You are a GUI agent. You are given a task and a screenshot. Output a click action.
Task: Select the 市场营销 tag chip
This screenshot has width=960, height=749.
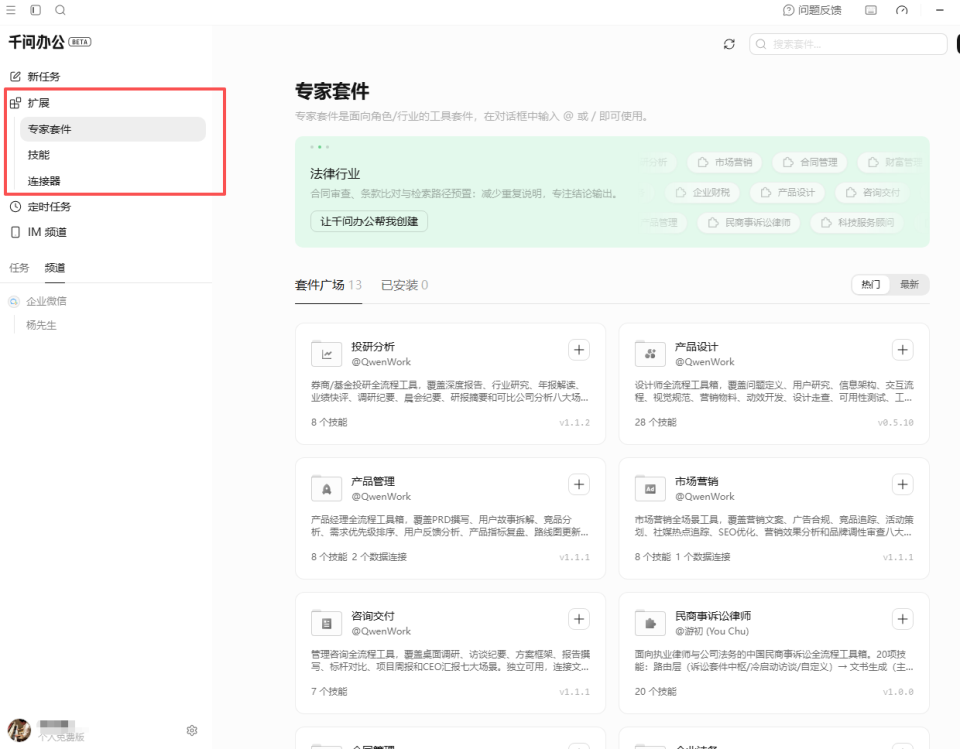725,162
